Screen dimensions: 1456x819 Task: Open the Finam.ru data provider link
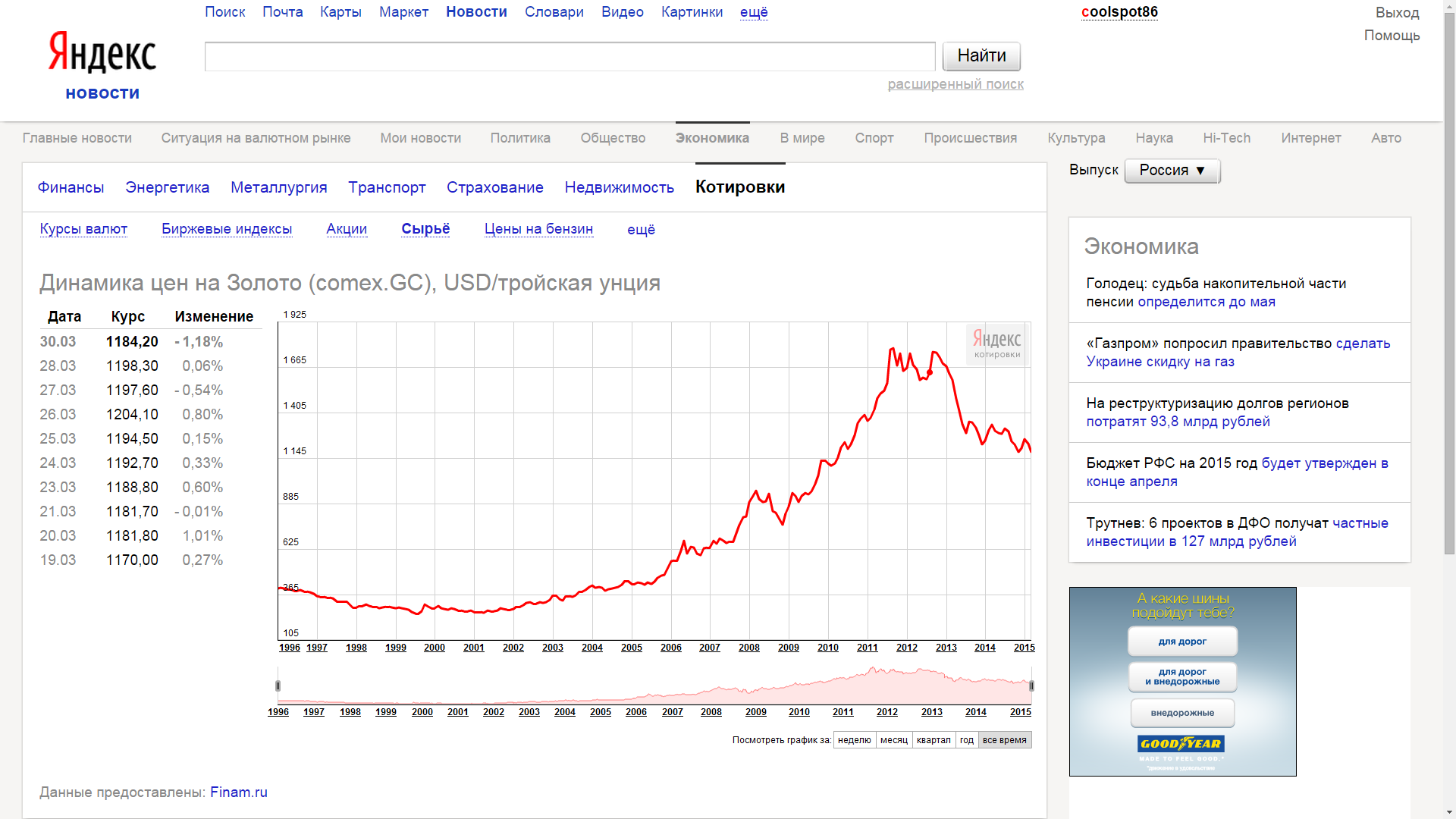[x=238, y=792]
